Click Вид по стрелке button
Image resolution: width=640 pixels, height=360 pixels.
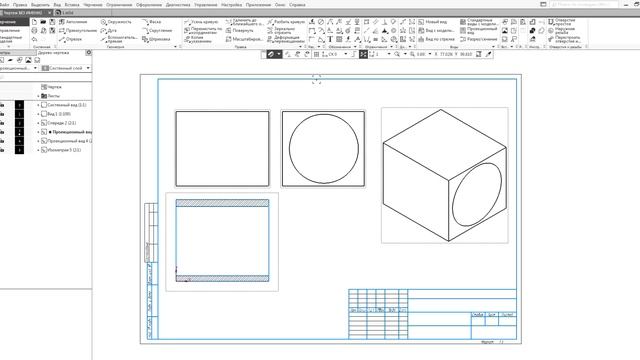[x=436, y=39]
